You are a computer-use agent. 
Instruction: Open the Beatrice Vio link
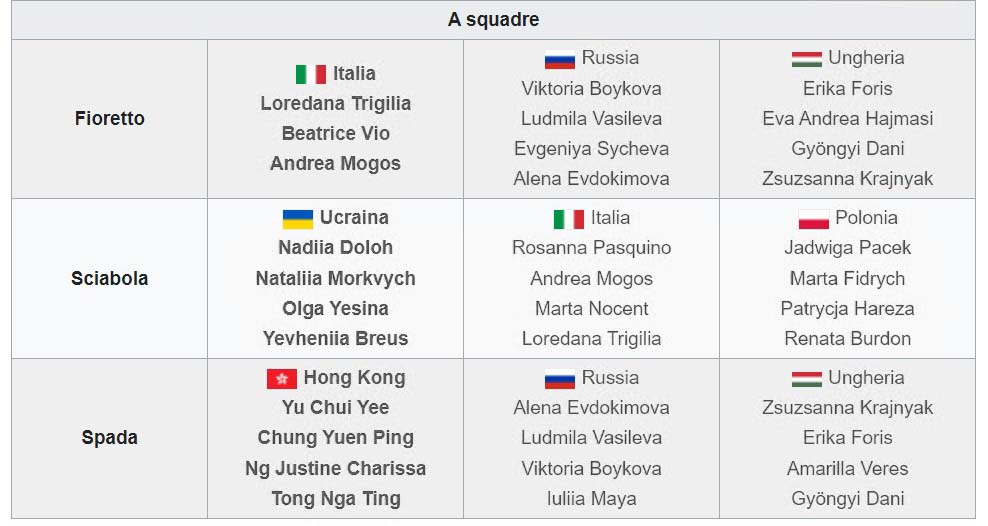(336, 134)
